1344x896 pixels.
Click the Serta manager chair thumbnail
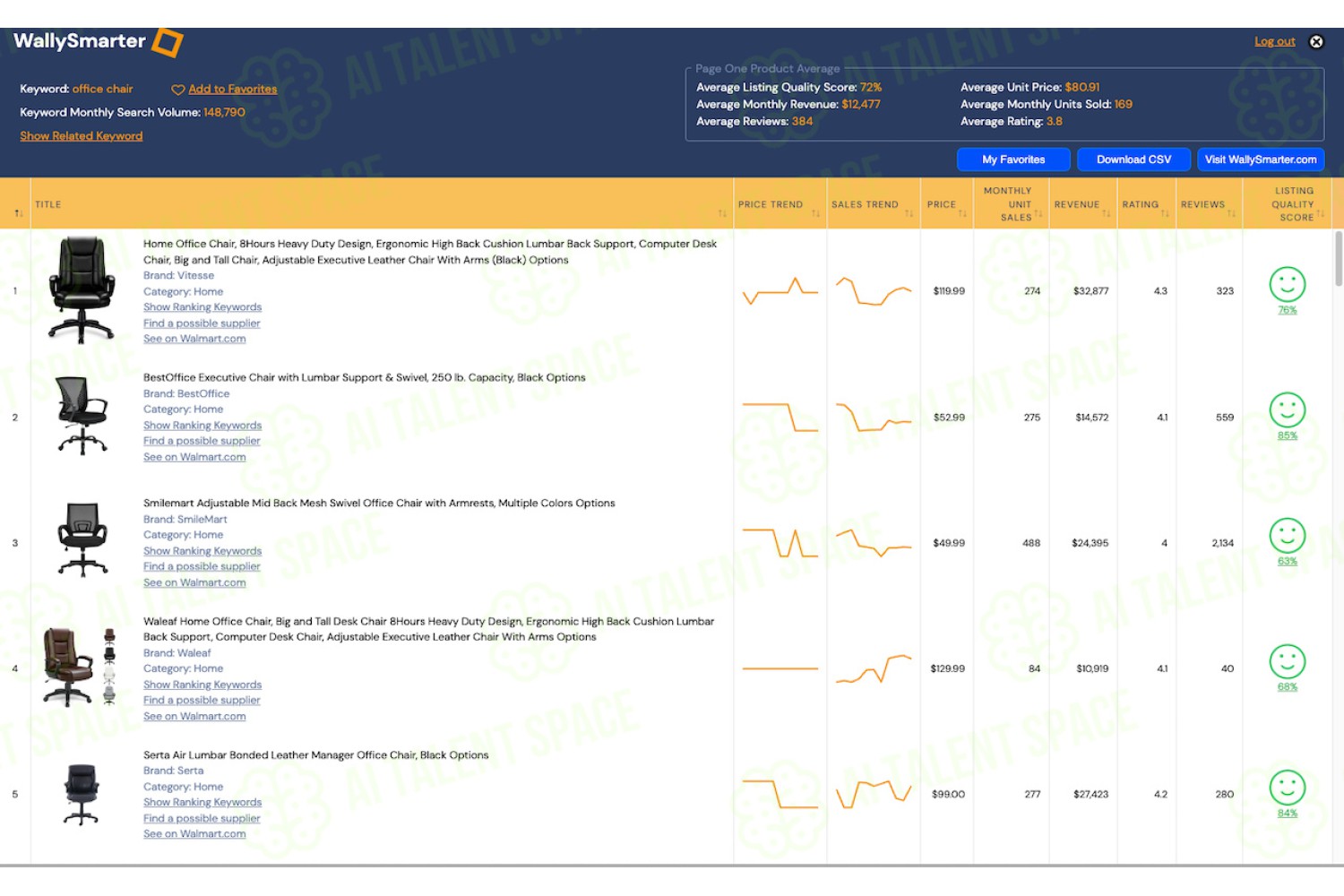pyautogui.click(x=82, y=794)
